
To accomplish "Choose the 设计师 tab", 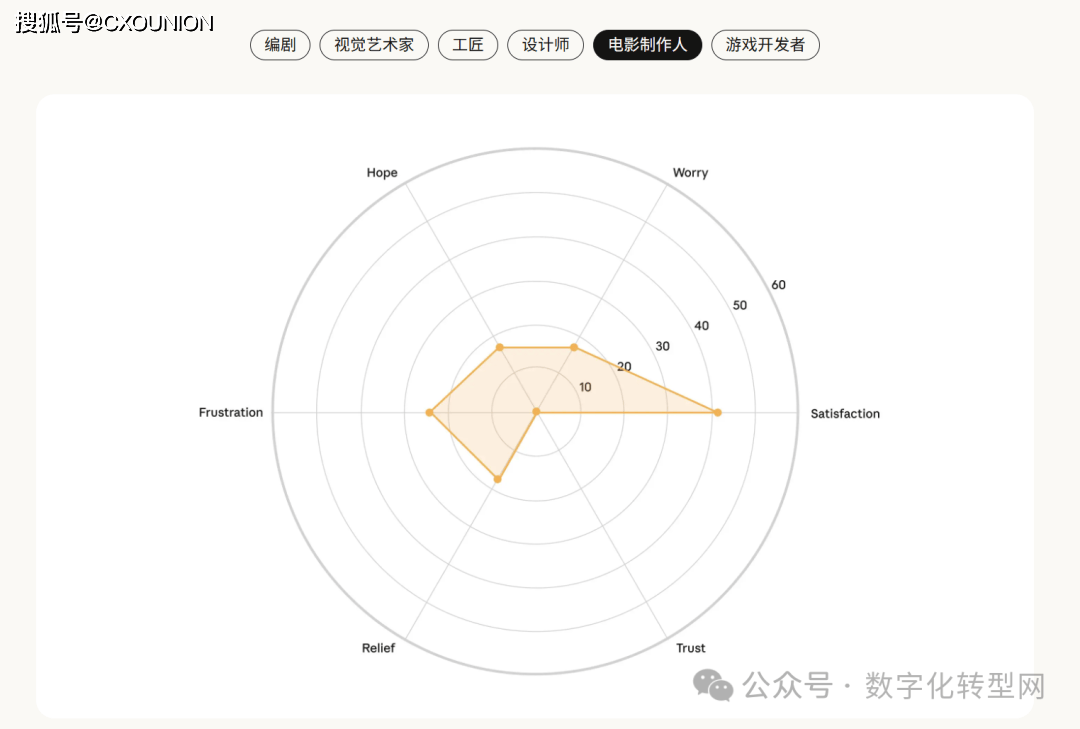I will pos(546,45).
